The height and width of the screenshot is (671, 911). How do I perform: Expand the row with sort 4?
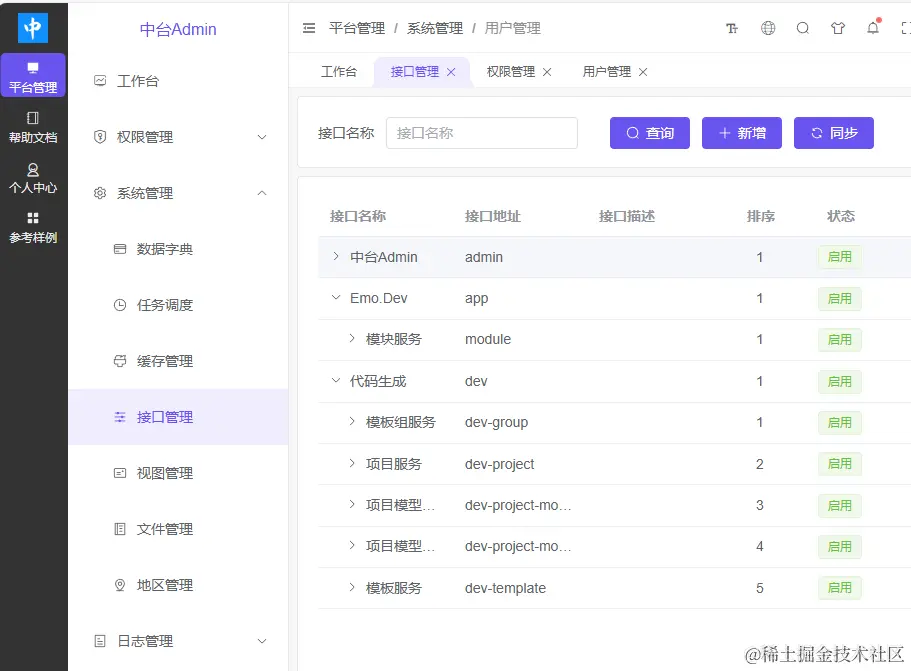pyautogui.click(x=352, y=546)
